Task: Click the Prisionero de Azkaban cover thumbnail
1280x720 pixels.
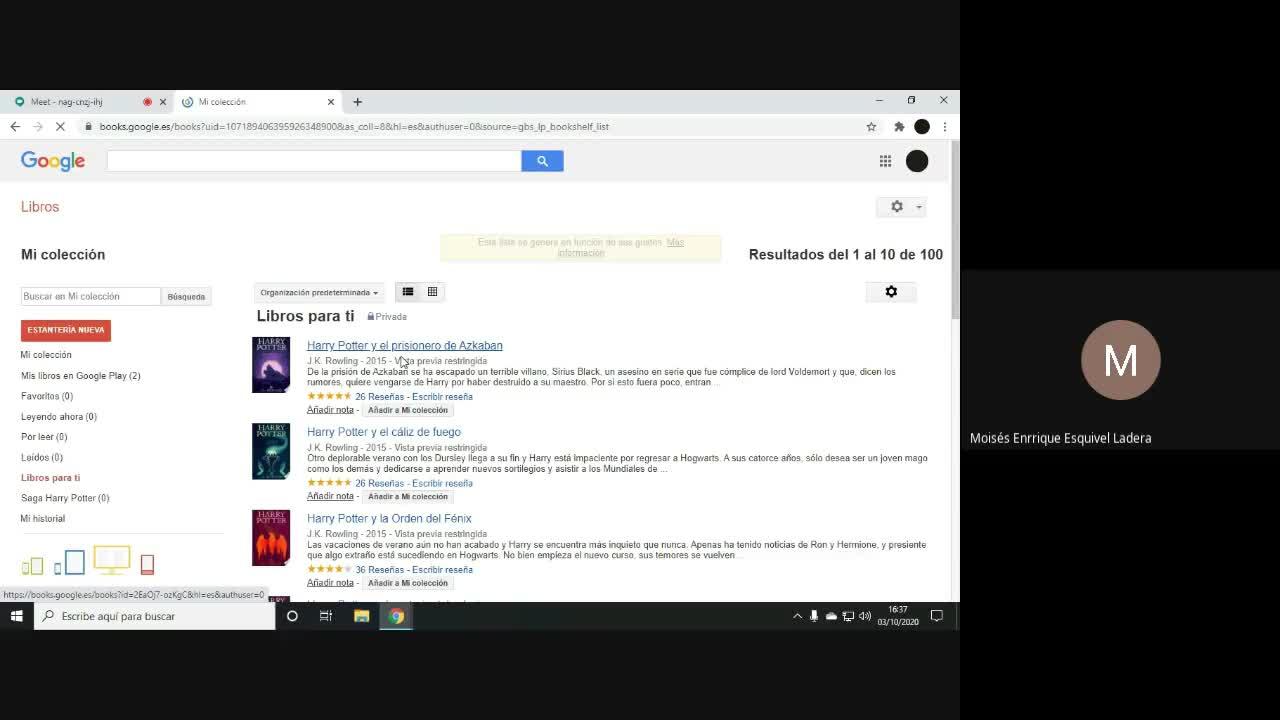Action: click(271, 365)
